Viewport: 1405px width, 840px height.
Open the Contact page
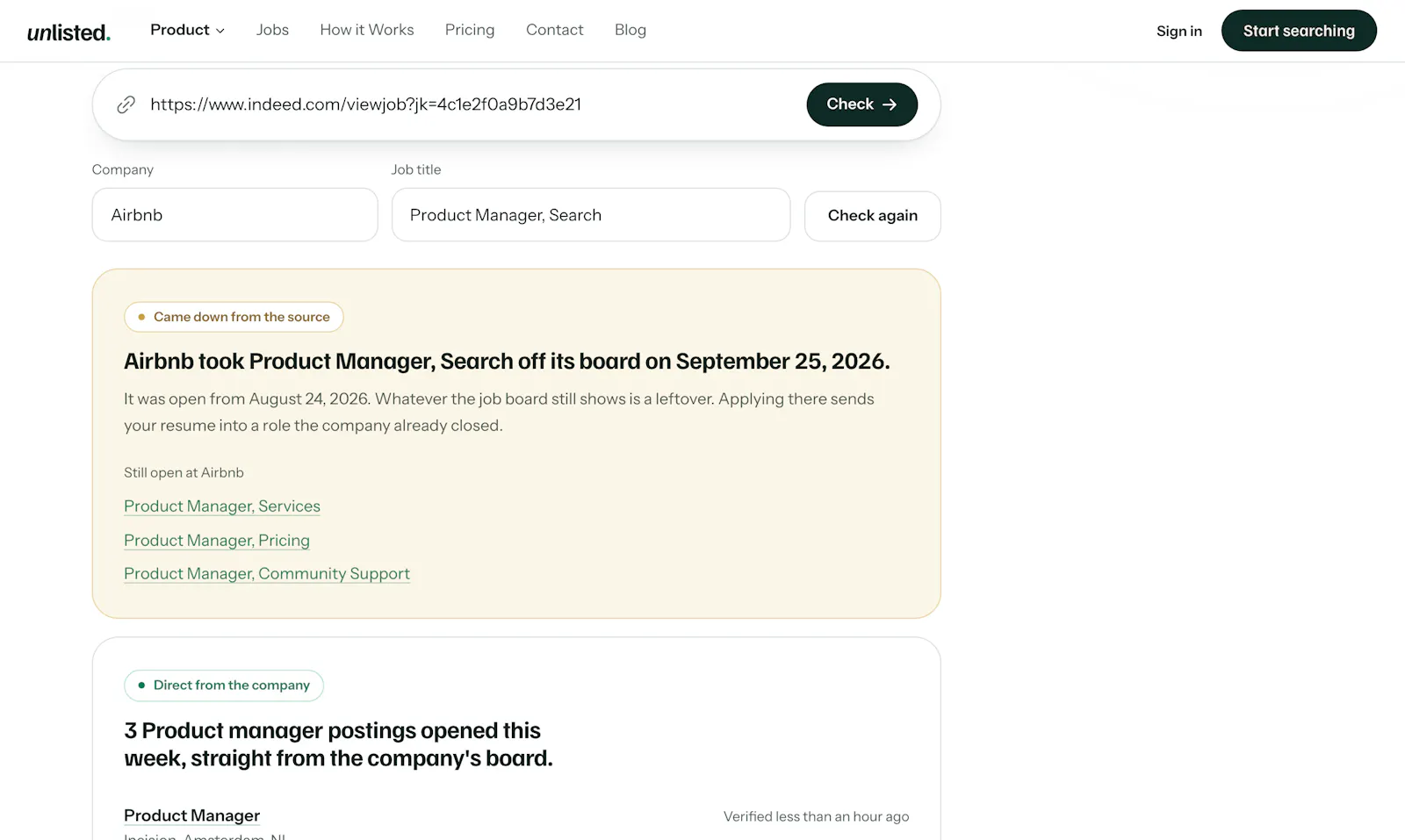point(555,30)
